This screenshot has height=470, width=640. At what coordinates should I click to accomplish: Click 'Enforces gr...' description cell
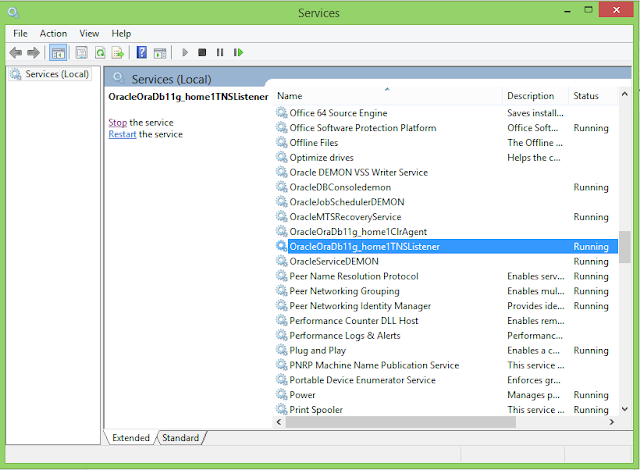click(x=534, y=380)
